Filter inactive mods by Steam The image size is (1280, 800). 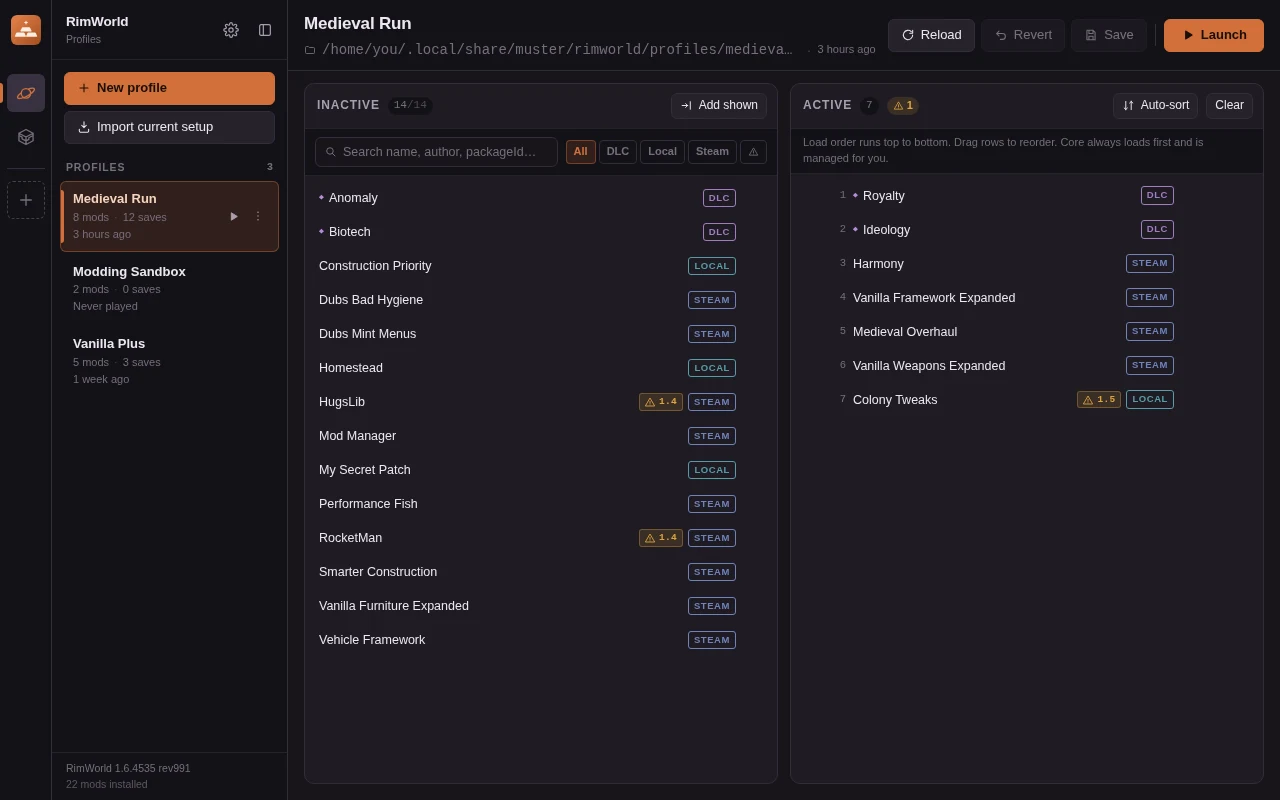pos(712,152)
